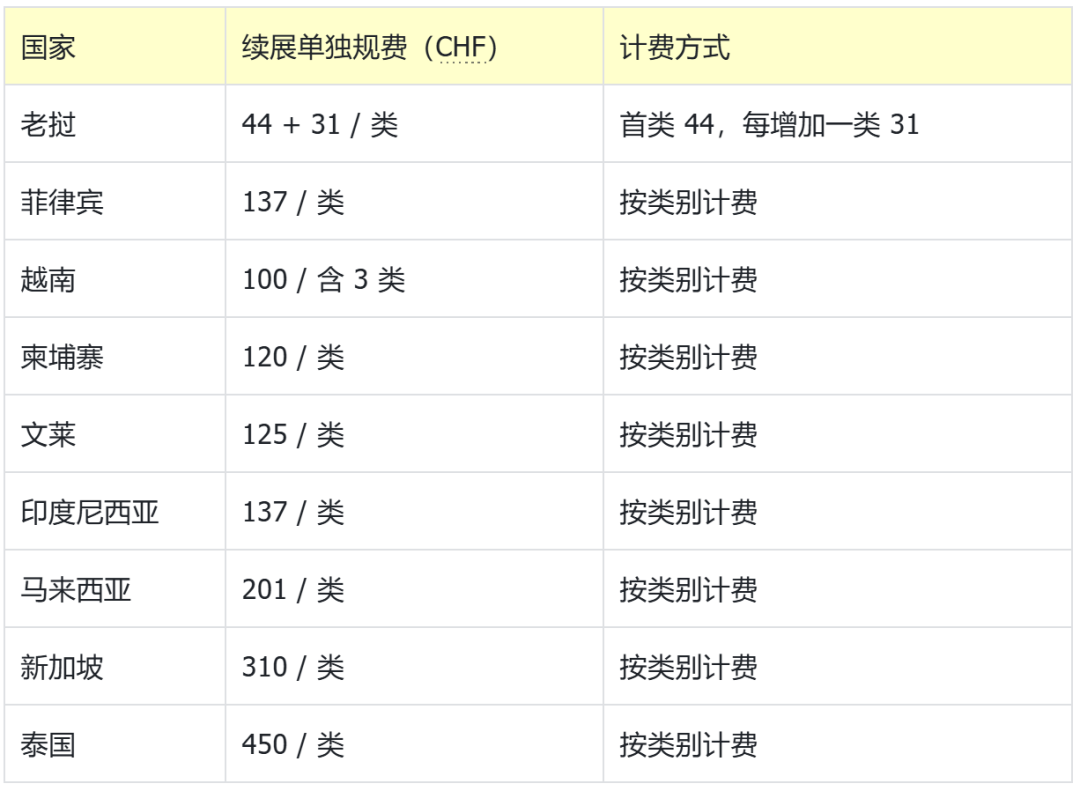
Task: Click the 120 / 类 fee cell
Action: tap(415, 357)
